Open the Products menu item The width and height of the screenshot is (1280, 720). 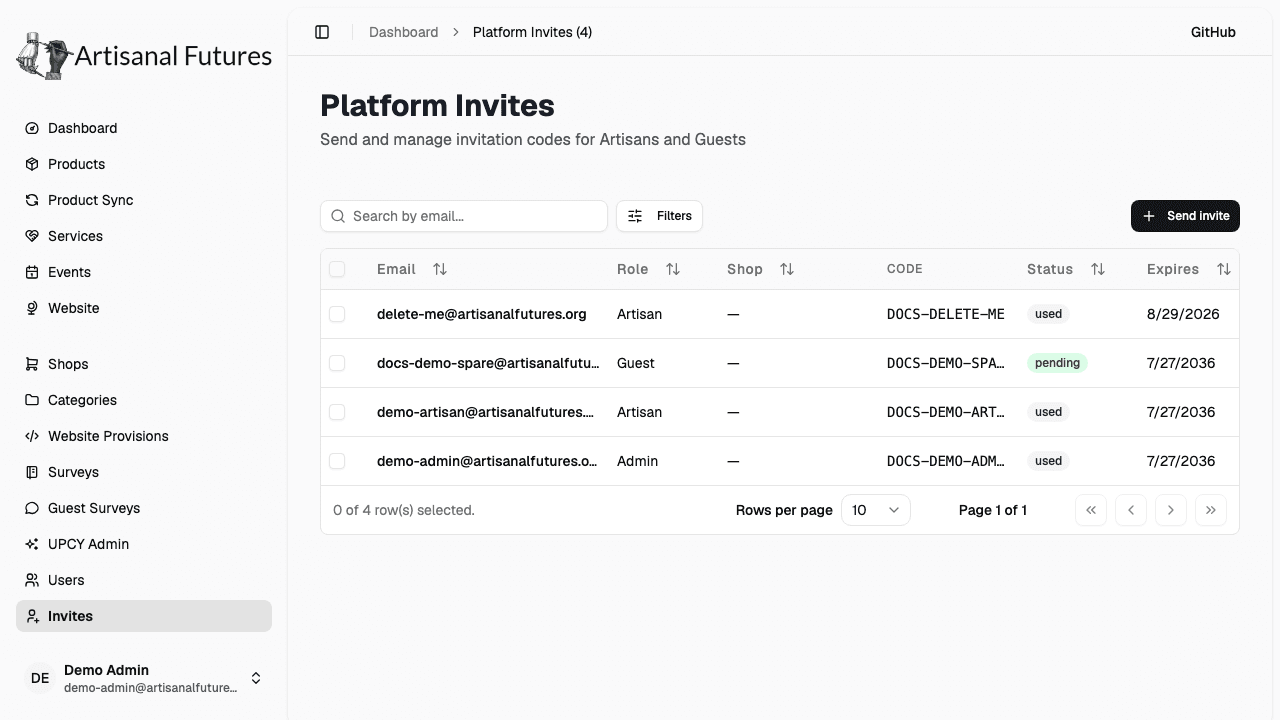click(x=144, y=164)
